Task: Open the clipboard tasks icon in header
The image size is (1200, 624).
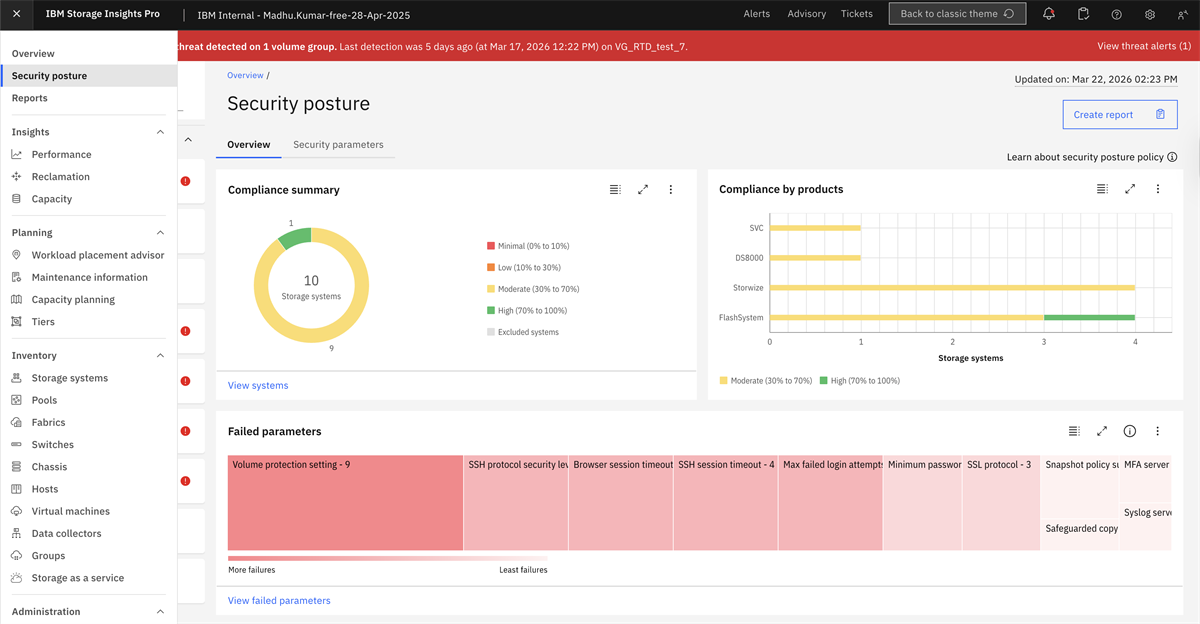Action: coord(1083,14)
